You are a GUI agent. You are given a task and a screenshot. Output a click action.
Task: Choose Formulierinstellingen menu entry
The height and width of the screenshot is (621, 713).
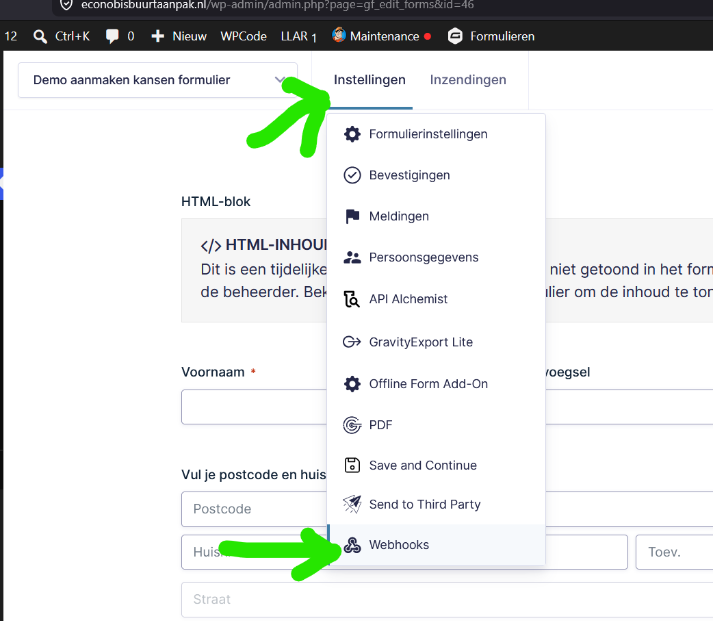[436, 134]
